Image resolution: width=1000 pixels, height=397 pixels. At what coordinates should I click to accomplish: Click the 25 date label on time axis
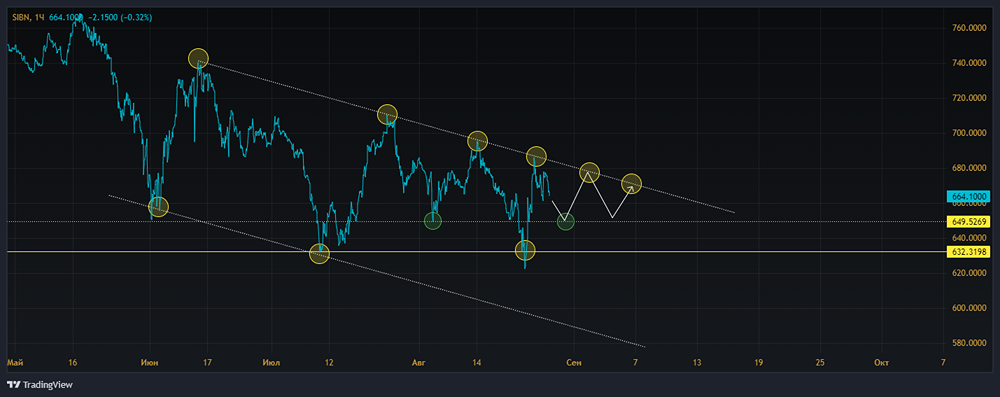820,363
